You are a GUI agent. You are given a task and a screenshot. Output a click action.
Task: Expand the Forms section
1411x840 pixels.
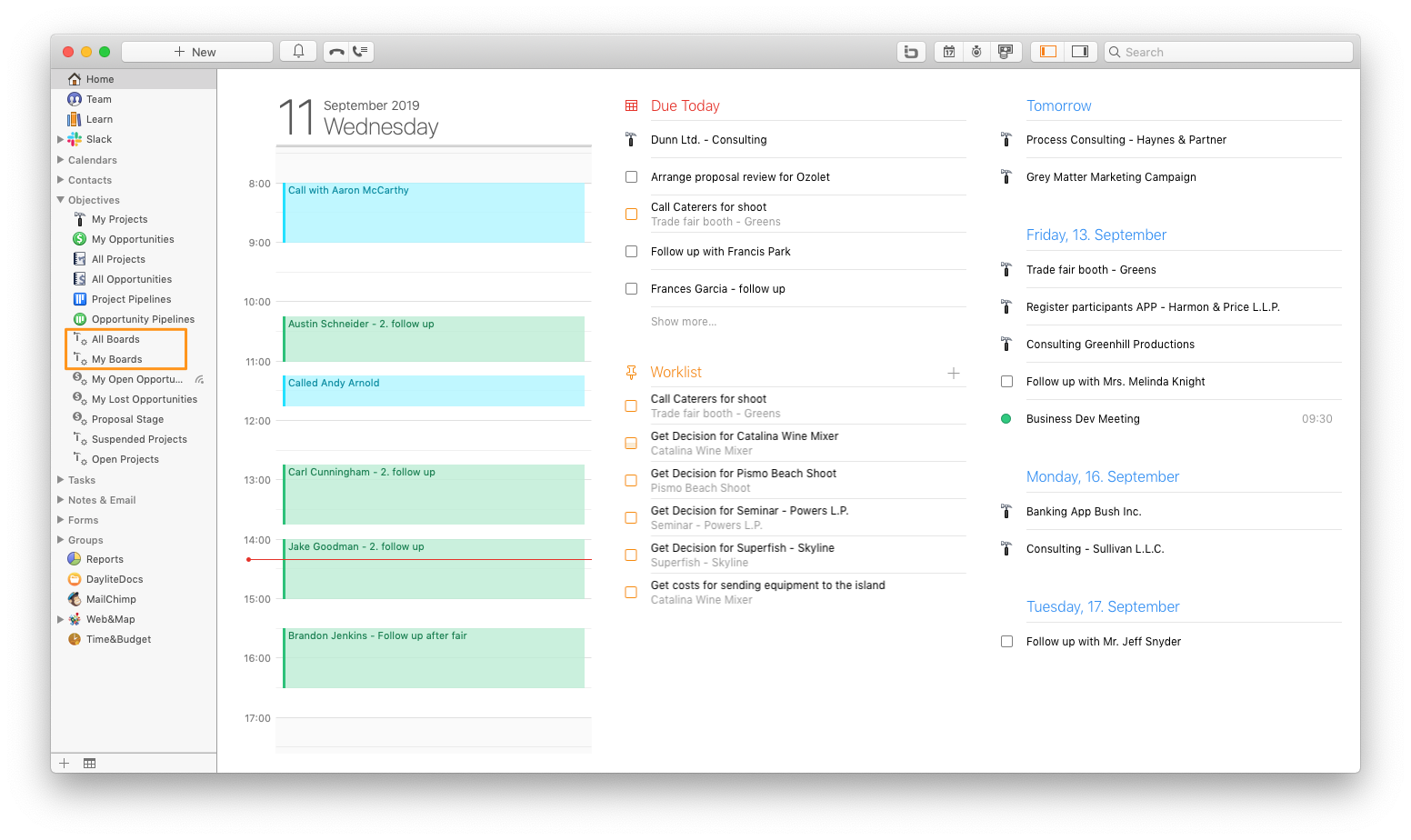60,520
